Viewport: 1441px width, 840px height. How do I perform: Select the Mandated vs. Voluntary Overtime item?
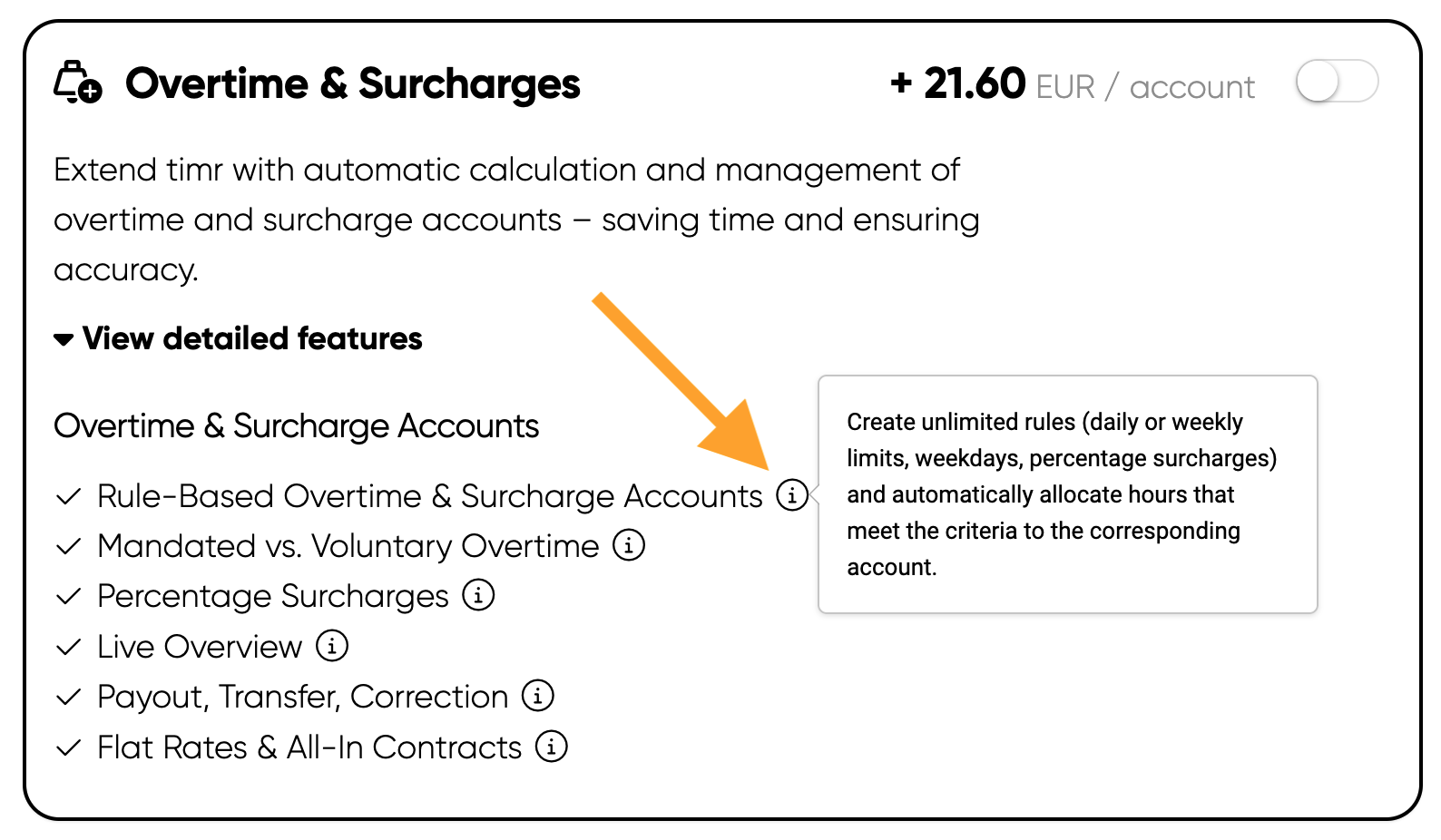pos(348,546)
